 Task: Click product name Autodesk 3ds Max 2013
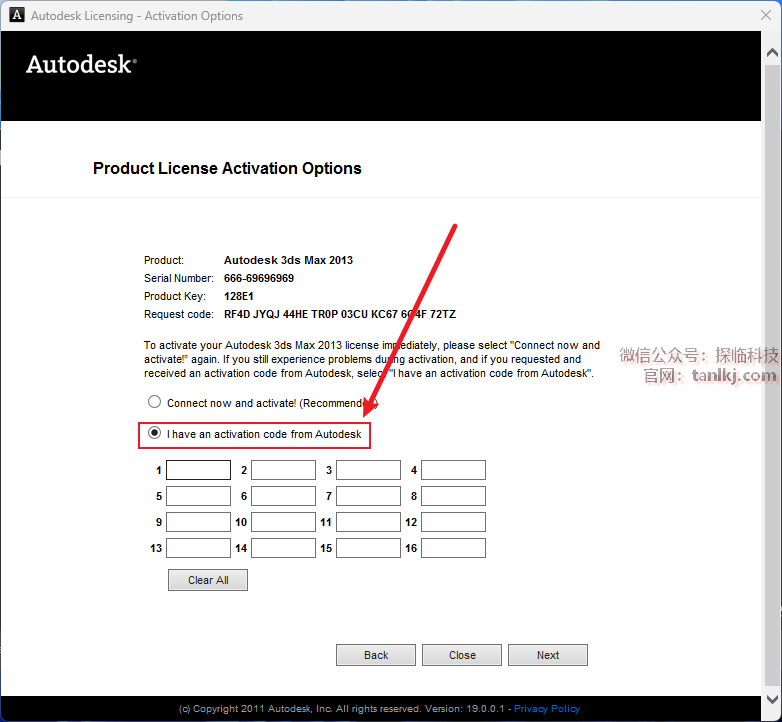(x=288, y=260)
